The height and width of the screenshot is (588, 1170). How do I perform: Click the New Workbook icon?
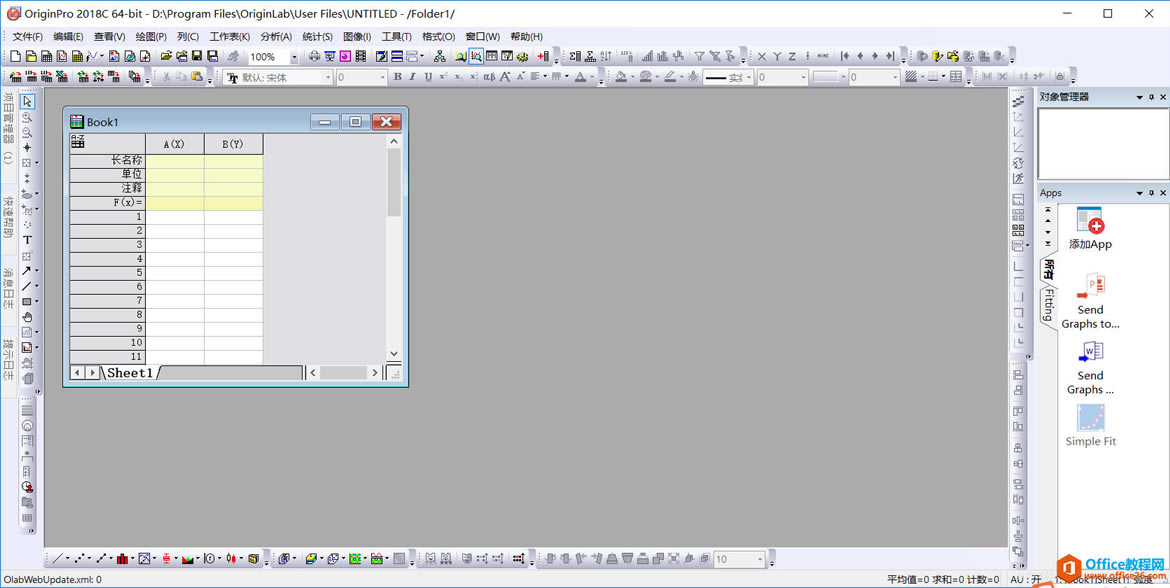46,56
